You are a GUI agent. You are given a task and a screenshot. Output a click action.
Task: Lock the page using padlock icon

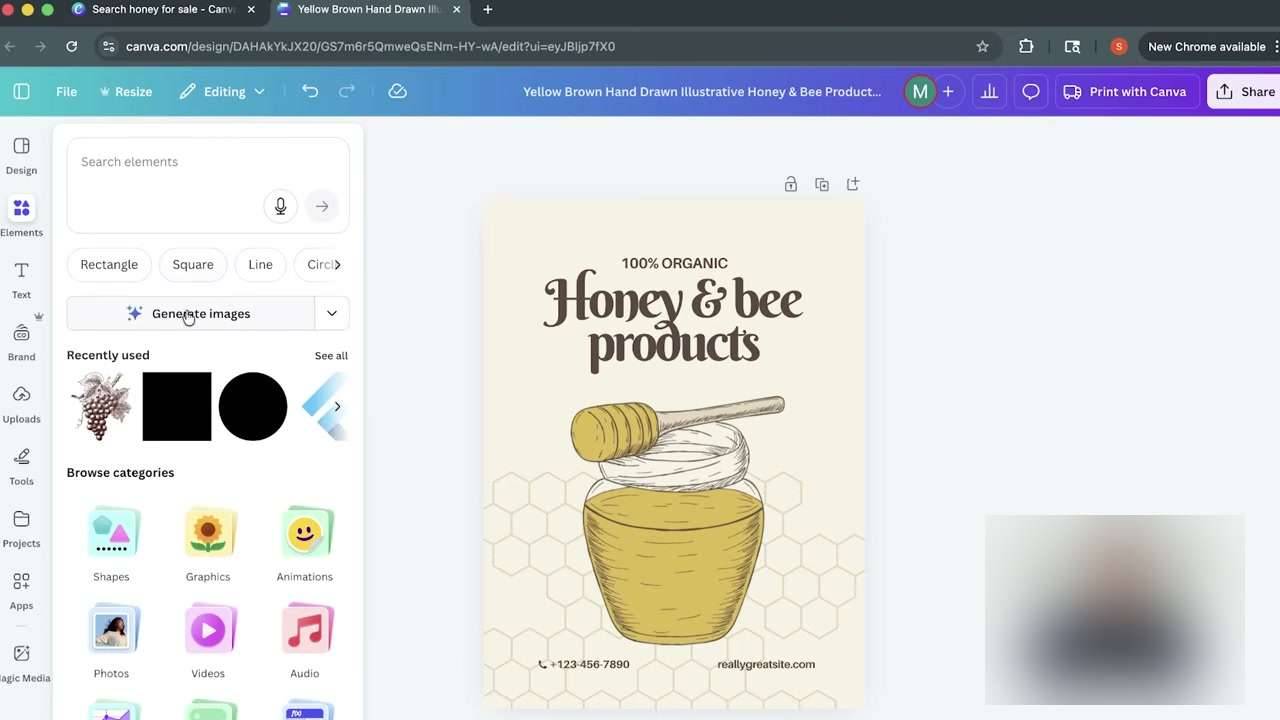click(x=790, y=184)
